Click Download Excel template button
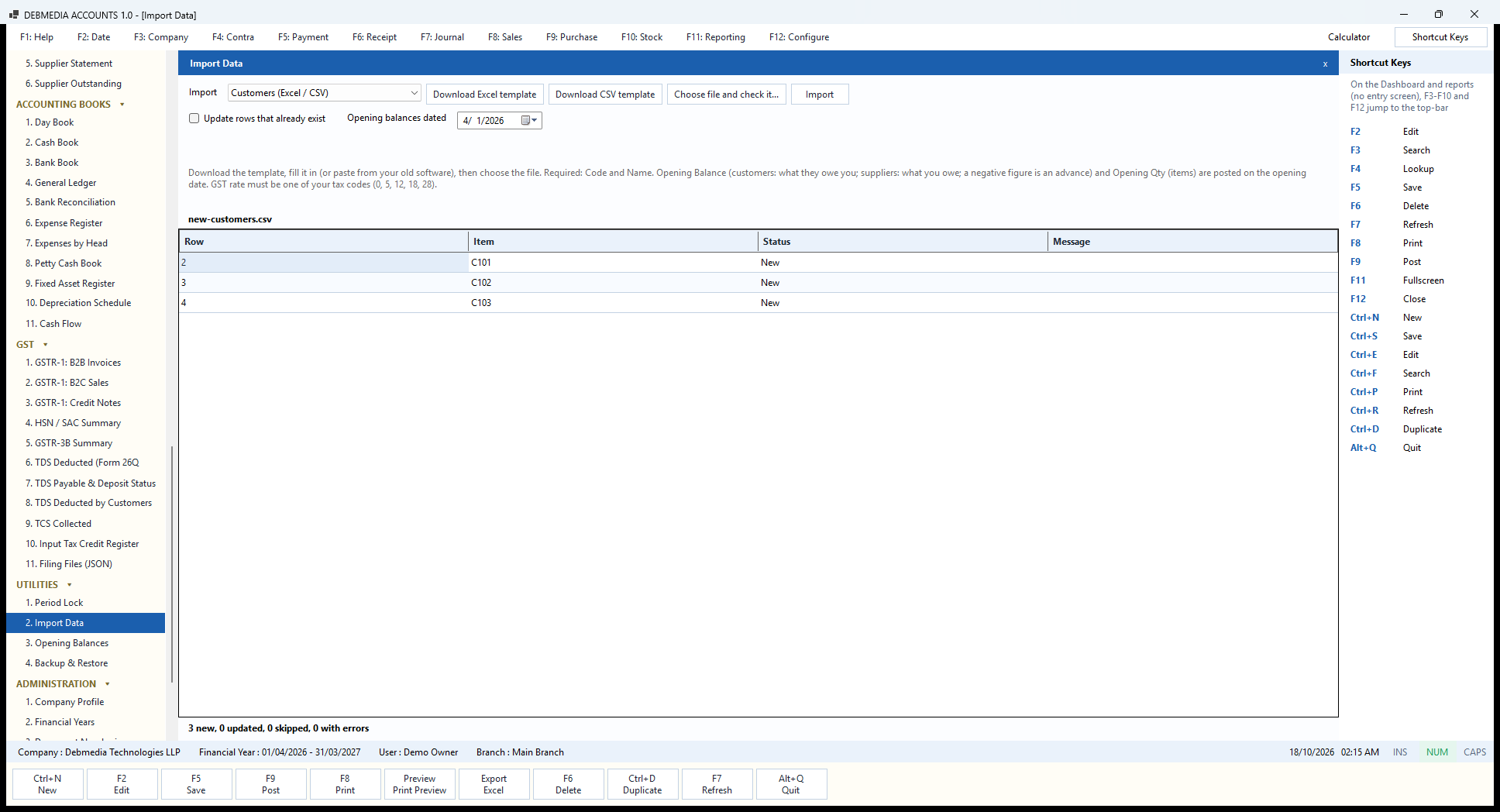 (485, 95)
